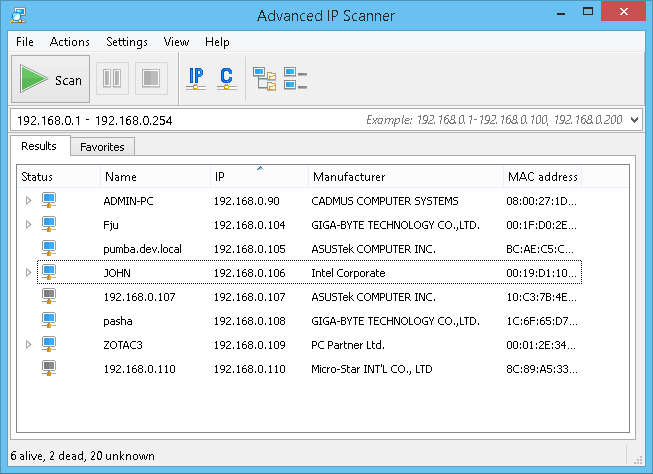Image resolution: width=653 pixels, height=474 pixels.
Task: Expand the JOHN row
Action: click(x=28, y=273)
